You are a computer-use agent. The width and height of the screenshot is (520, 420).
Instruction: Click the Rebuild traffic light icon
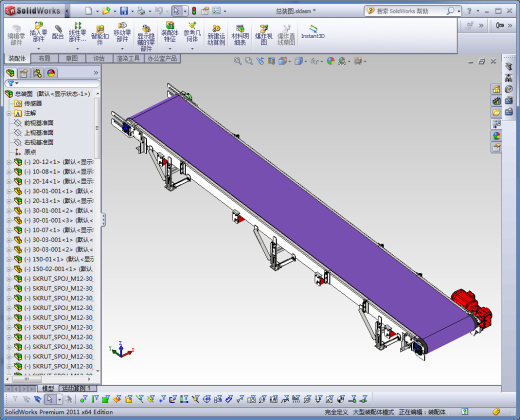tap(194, 11)
